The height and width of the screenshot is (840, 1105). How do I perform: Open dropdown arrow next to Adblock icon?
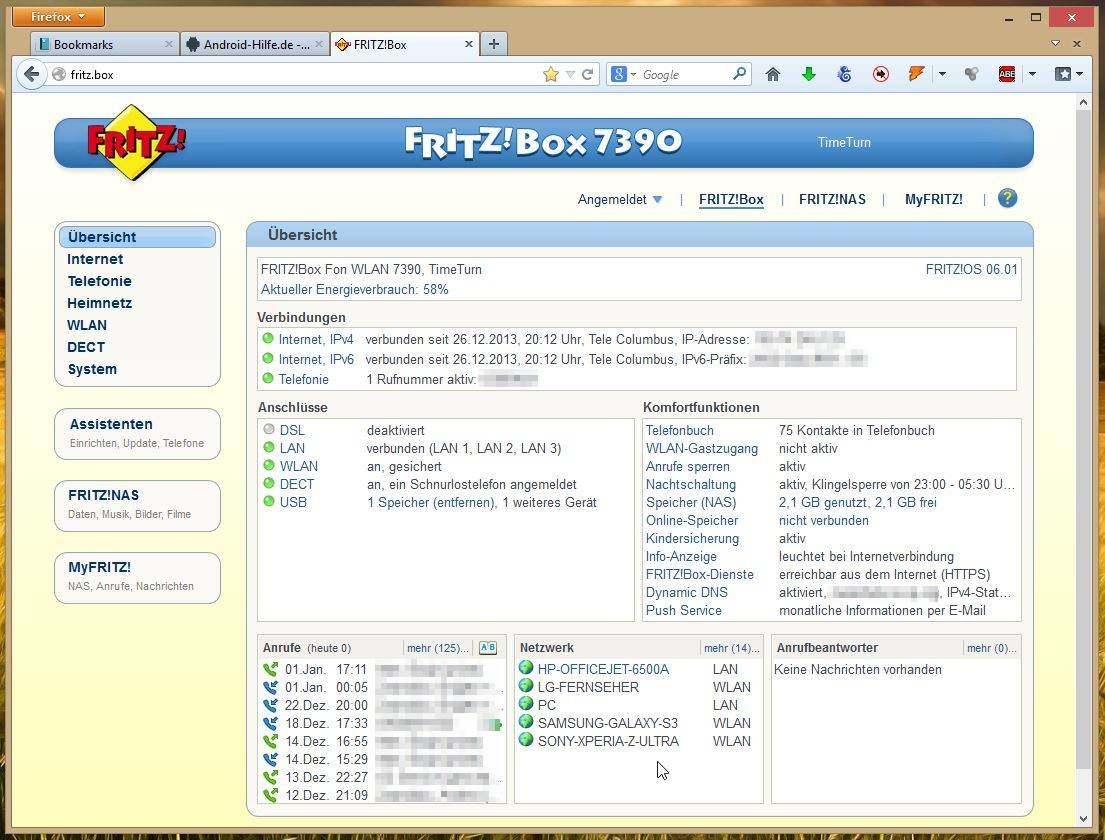pyautogui.click(x=1032, y=74)
